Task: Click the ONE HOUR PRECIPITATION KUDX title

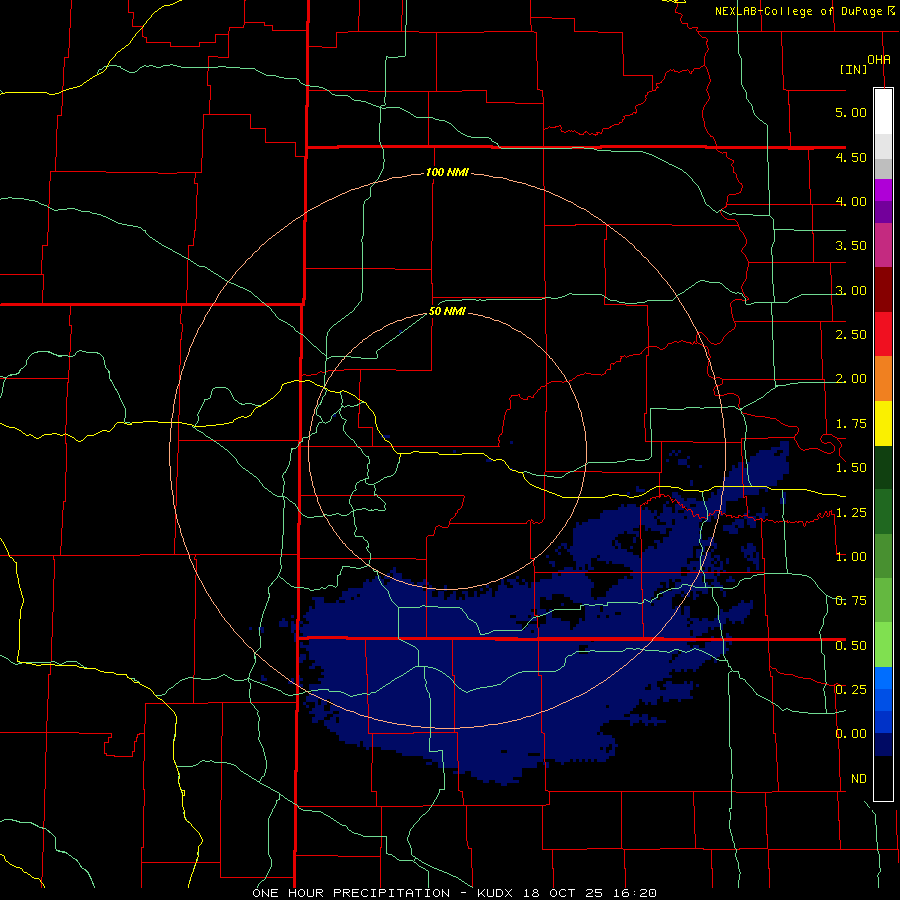Action: [x=455, y=893]
